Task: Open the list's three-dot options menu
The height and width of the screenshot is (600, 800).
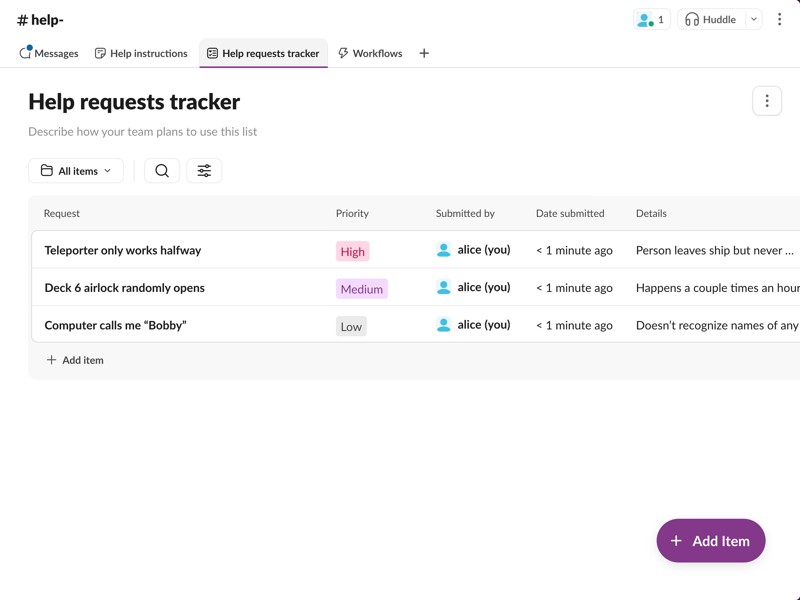Action: pyautogui.click(x=767, y=101)
